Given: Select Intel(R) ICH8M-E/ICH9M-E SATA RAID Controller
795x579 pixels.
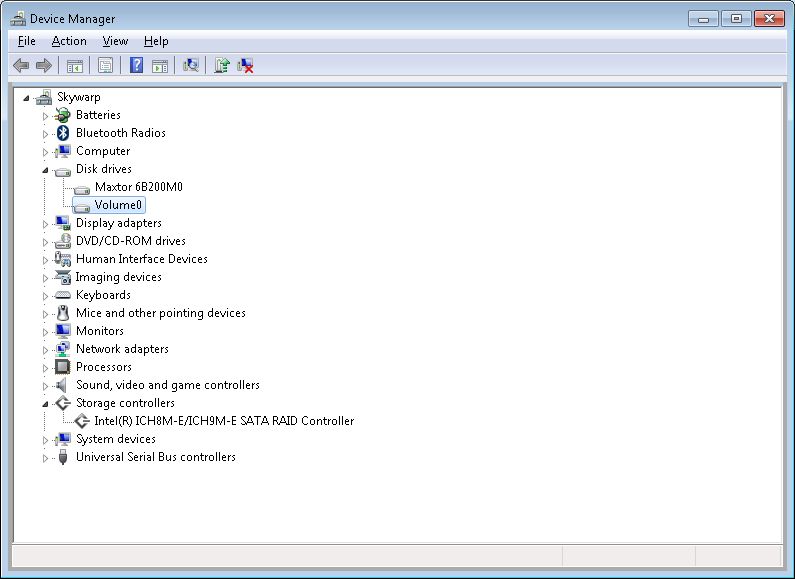Looking at the screenshot, I should tap(224, 421).
